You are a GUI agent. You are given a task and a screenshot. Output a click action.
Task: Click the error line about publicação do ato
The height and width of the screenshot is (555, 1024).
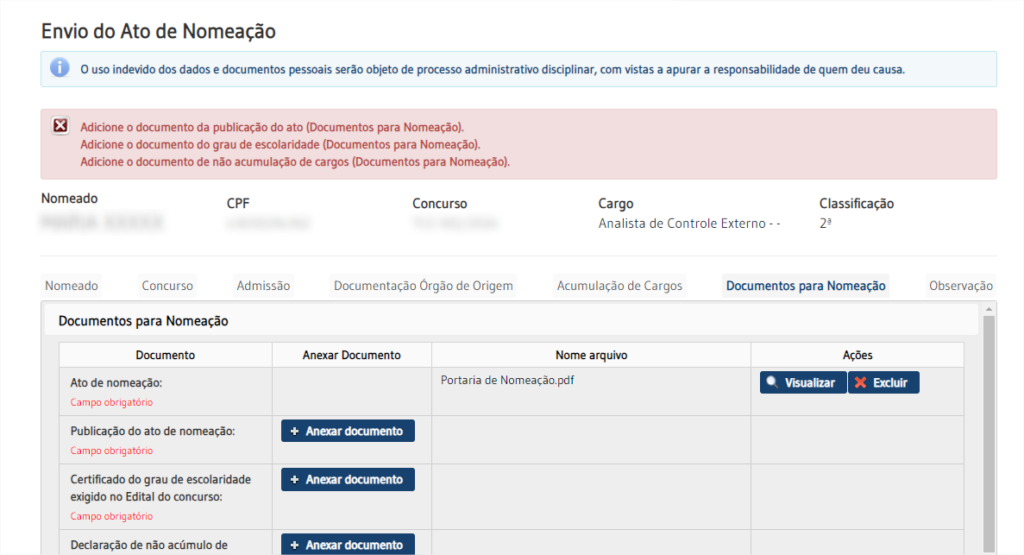click(x=272, y=127)
